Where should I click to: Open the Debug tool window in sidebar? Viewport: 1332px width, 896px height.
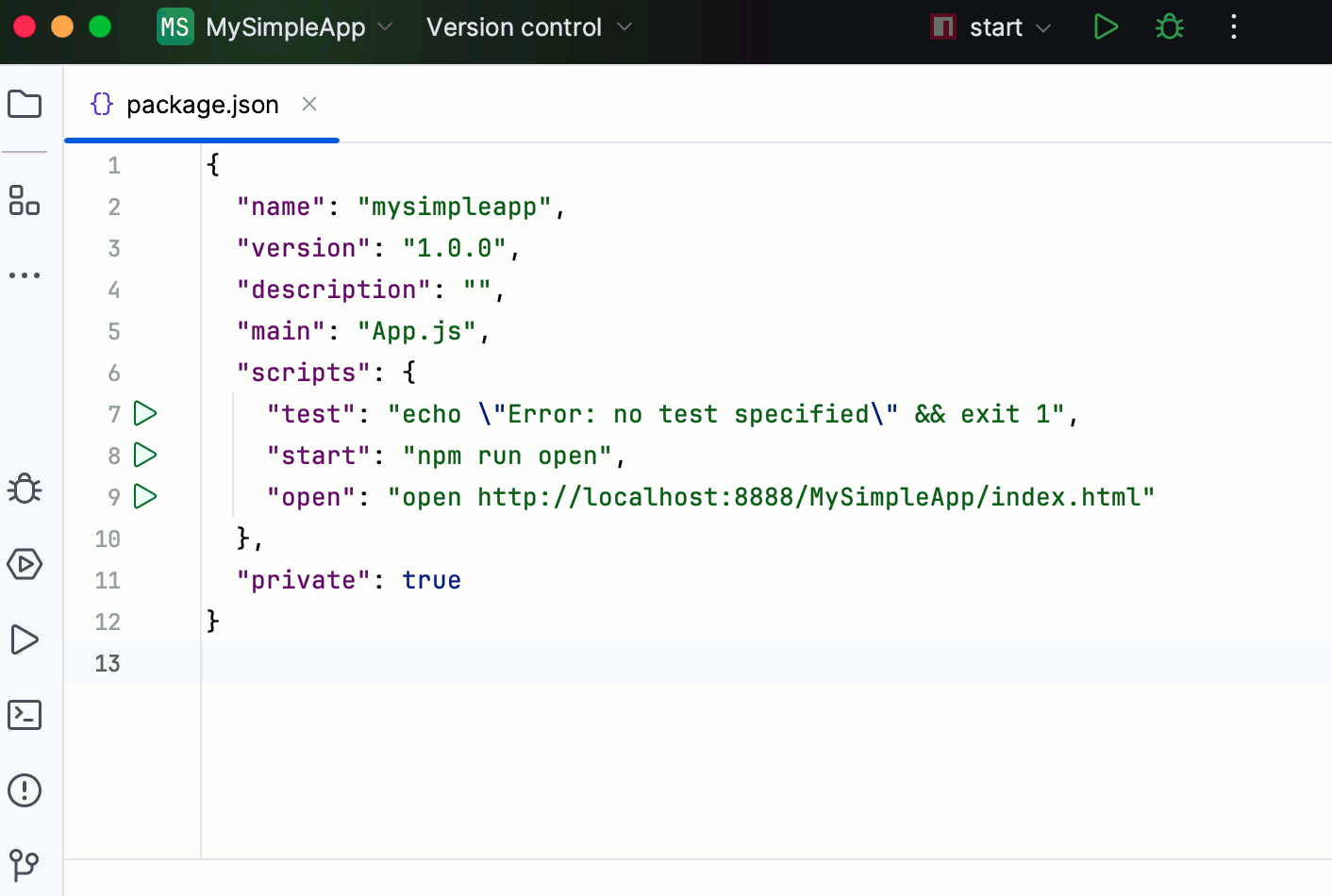25,489
